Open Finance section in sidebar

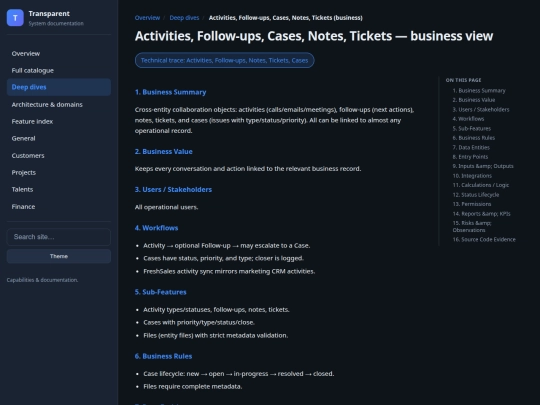pos(59,206)
